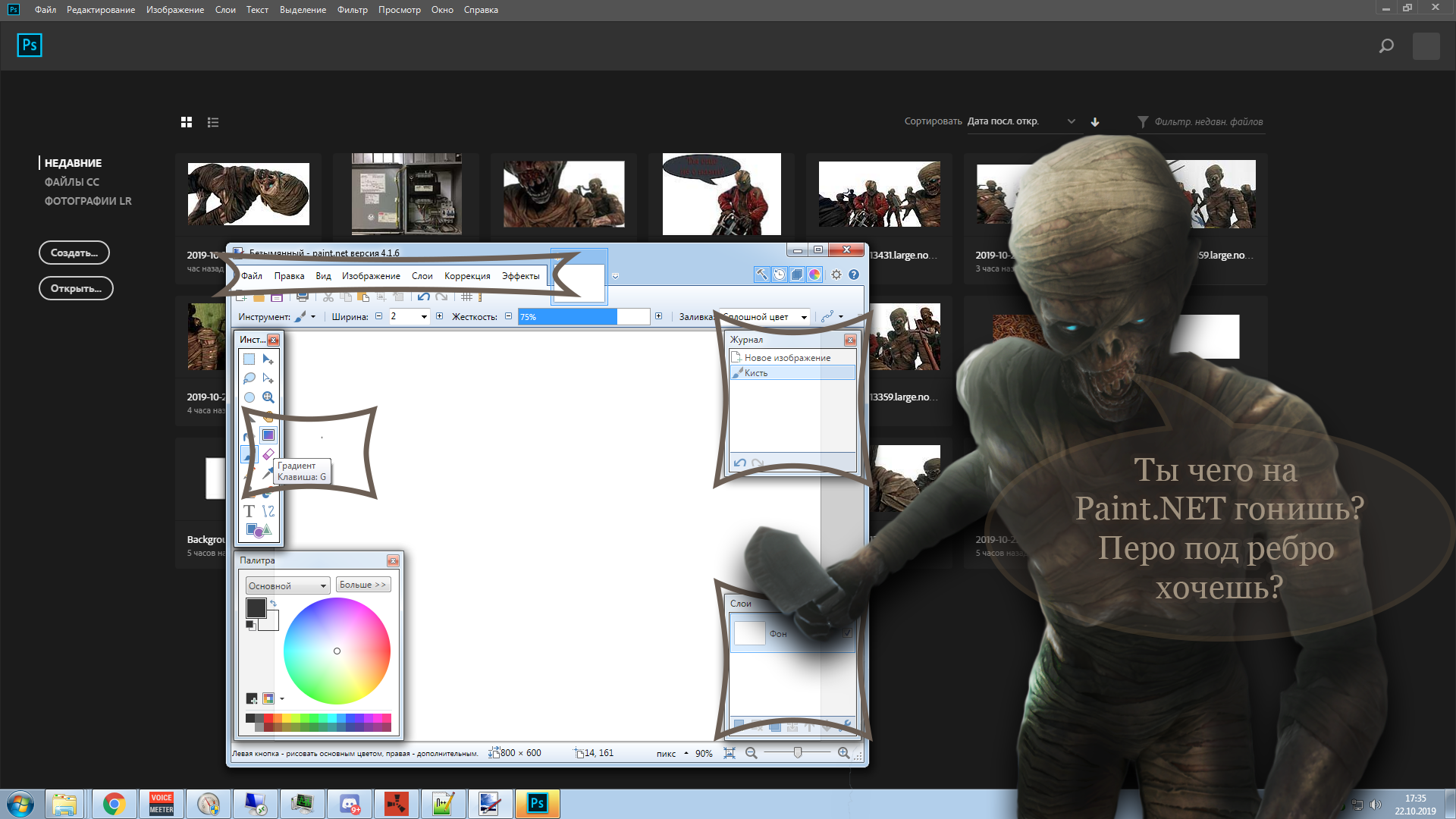Viewport: 1456px width, 819px height.
Task: Select the Shapes tool
Action: [258, 530]
